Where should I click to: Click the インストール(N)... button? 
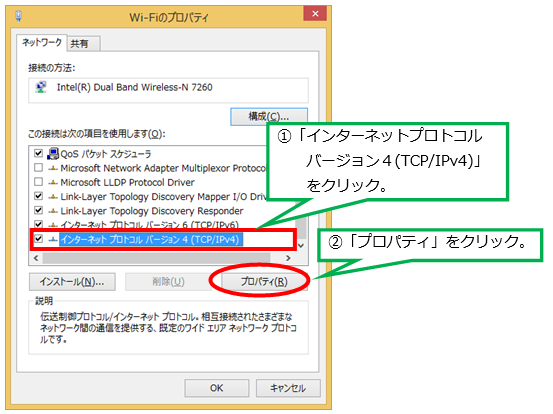[x=72, y=282]
